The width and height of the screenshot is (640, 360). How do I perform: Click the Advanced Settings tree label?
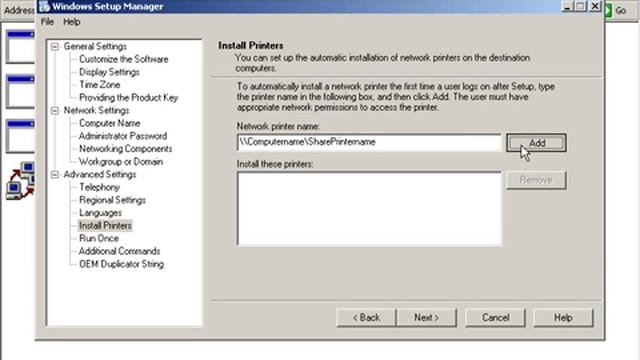click(100, 174)
